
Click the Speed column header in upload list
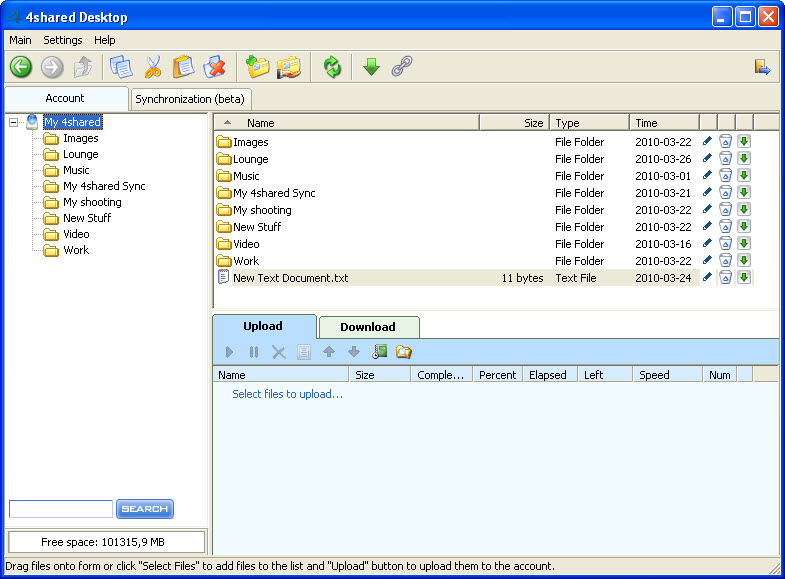[x=667, y=375]
